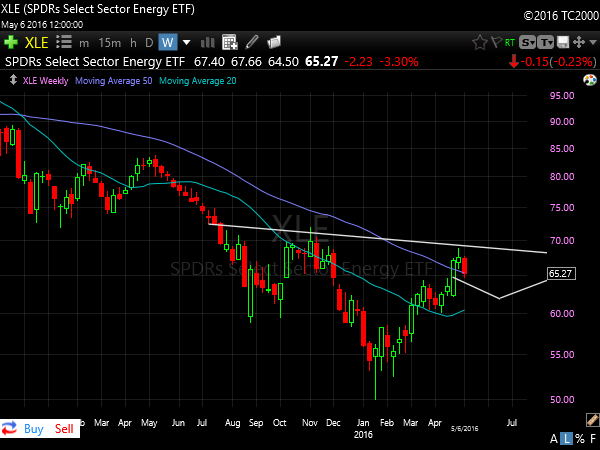The width and height of the screenshot is (600, 450).
Task: Open the T dropdown button
Action: point(545,42)
